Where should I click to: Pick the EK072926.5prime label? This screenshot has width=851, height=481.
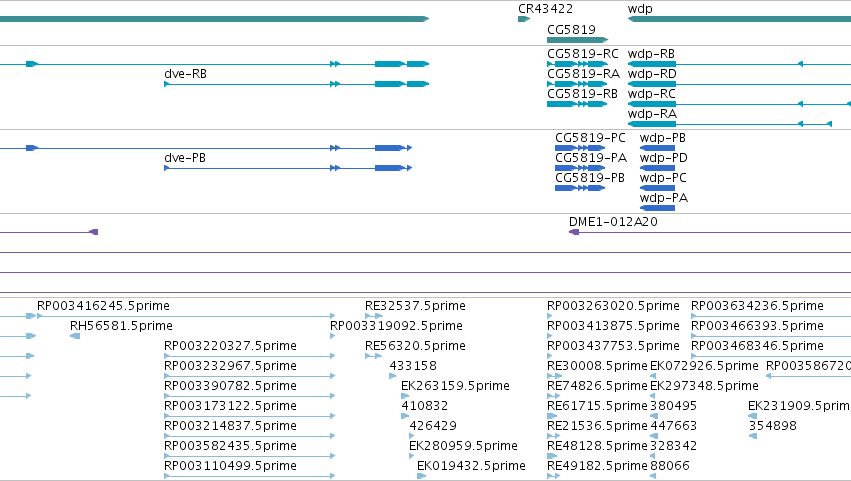click(x=704, y=366)
